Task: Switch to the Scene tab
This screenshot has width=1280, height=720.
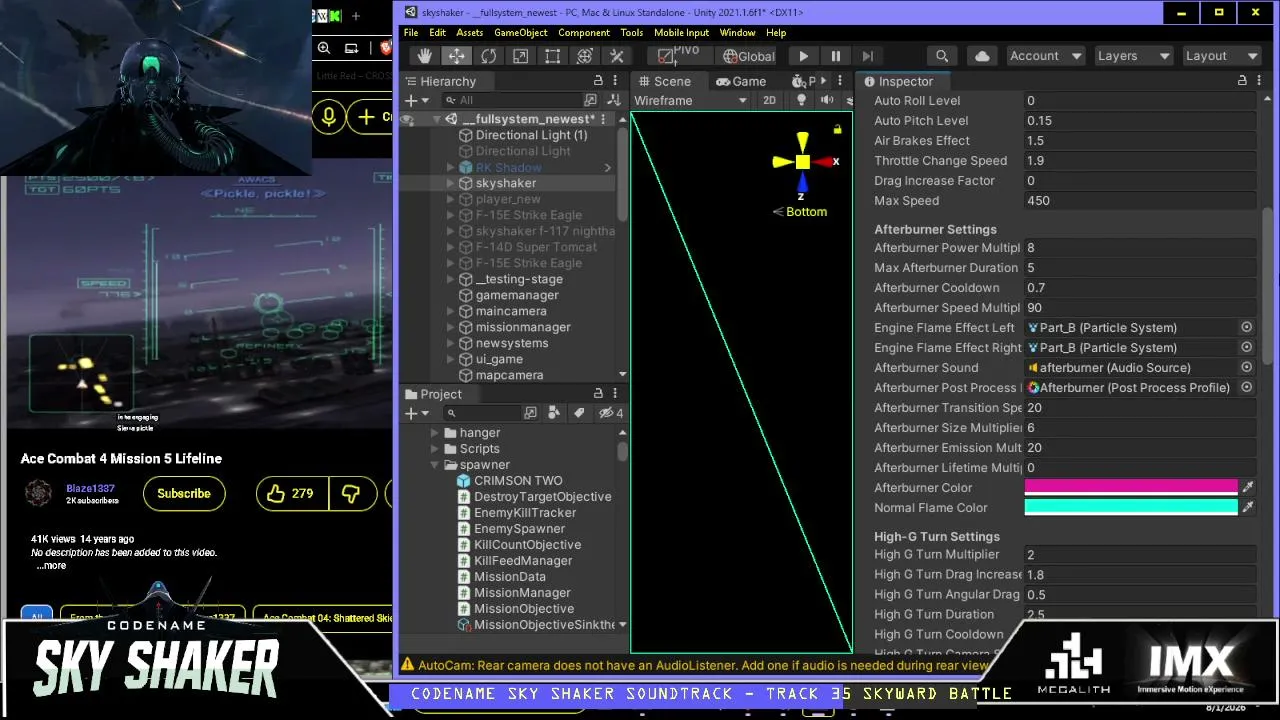Action: [x=665, y=81]
